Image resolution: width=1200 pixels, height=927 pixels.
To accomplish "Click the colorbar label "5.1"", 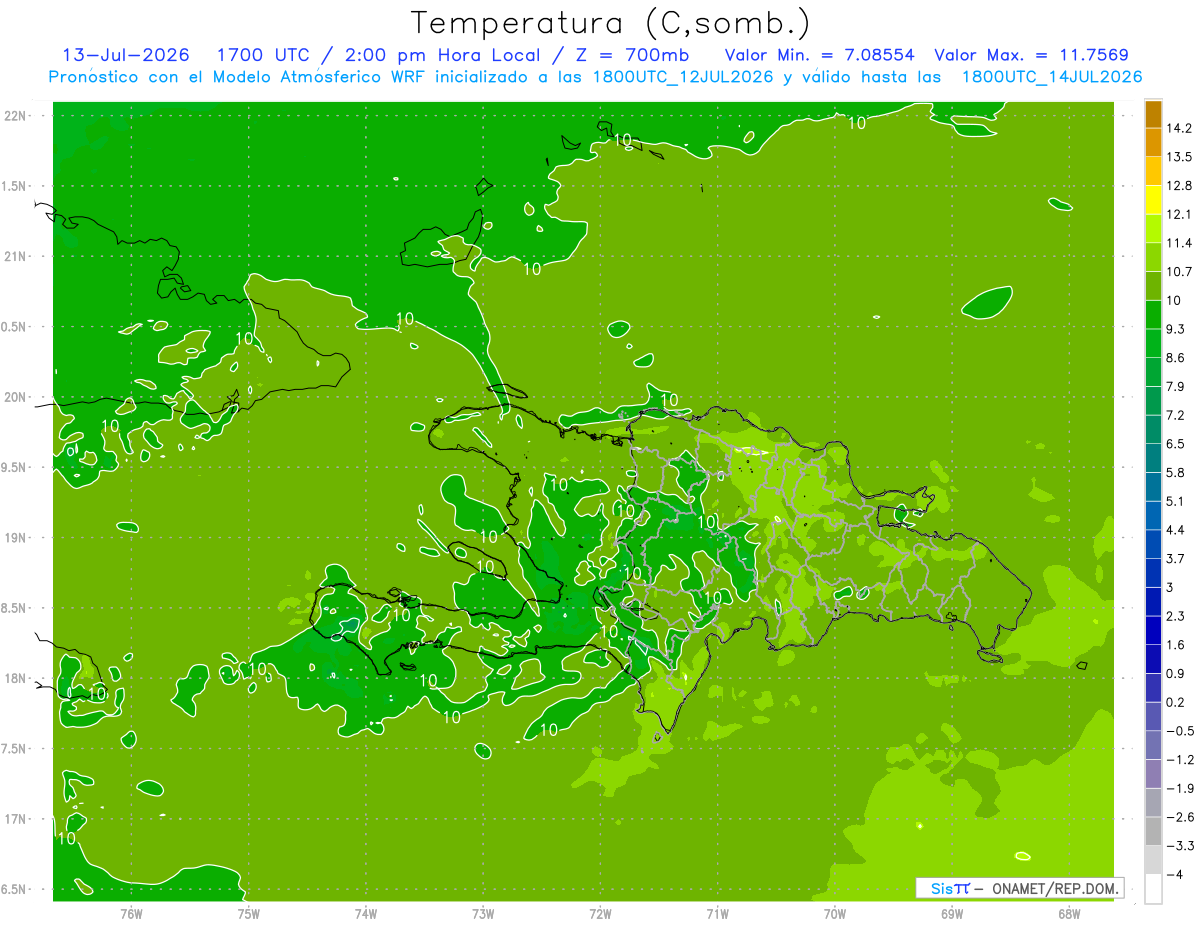I will tap(1176, 501).
